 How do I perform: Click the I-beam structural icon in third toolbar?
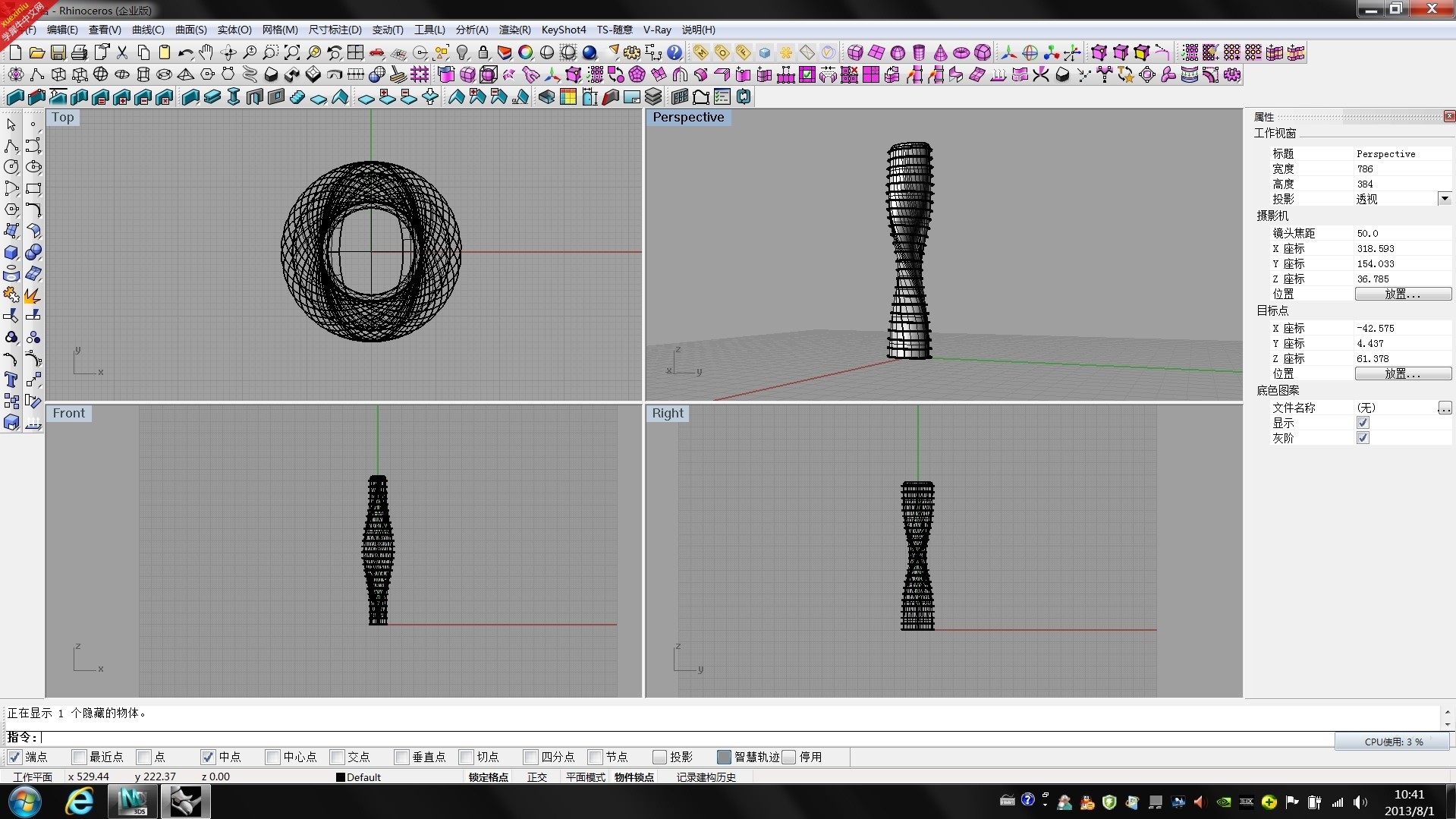coord(233,96)
